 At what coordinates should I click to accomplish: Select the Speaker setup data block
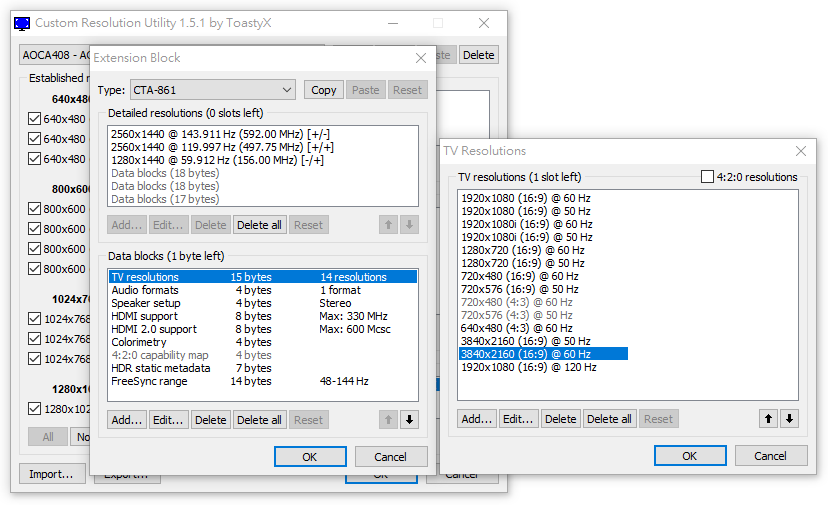[263, 303]
